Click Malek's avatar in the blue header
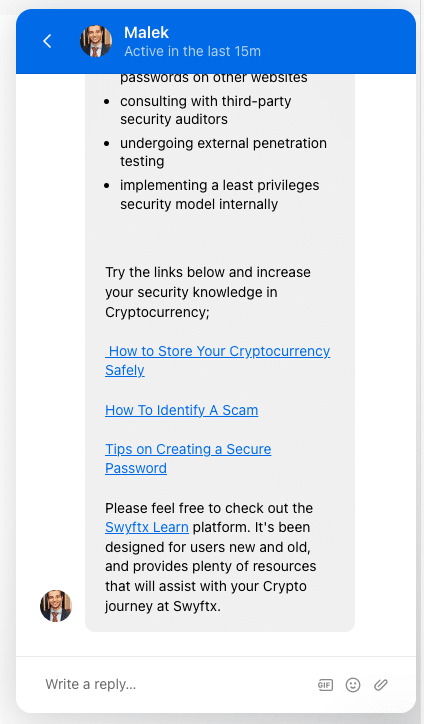The height and width of the screenshot is (724, 424). click(x=96, y=41)
